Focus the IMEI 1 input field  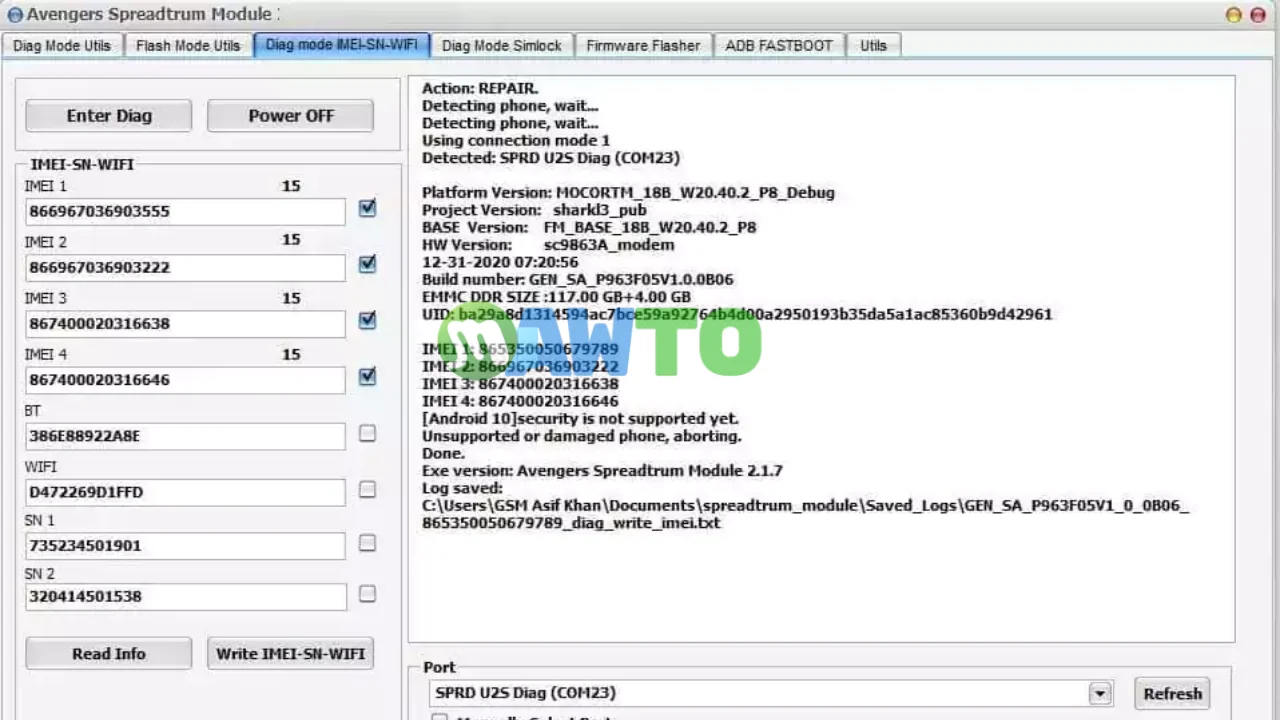(186, 212)
